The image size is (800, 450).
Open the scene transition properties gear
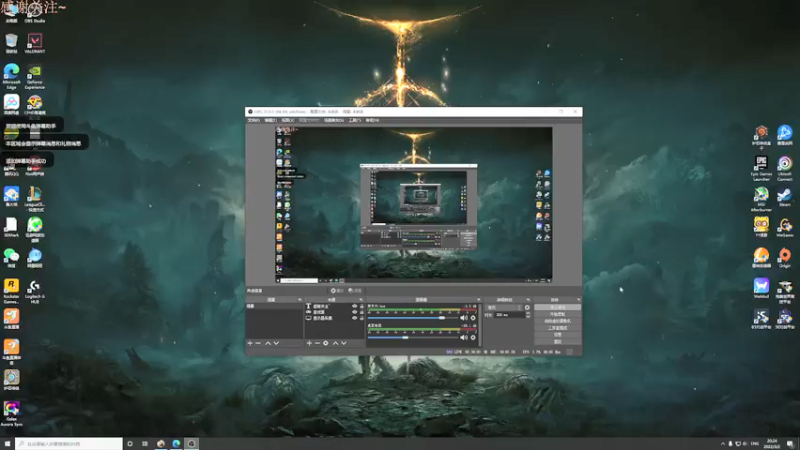(527, 308)
